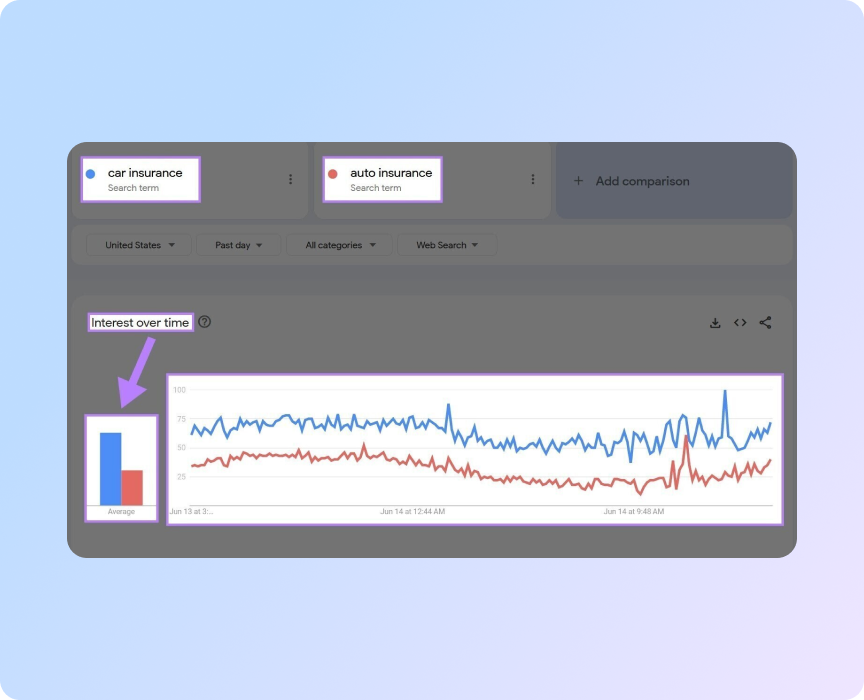Click the plus icon beside Add comparison

coord(578,181)
